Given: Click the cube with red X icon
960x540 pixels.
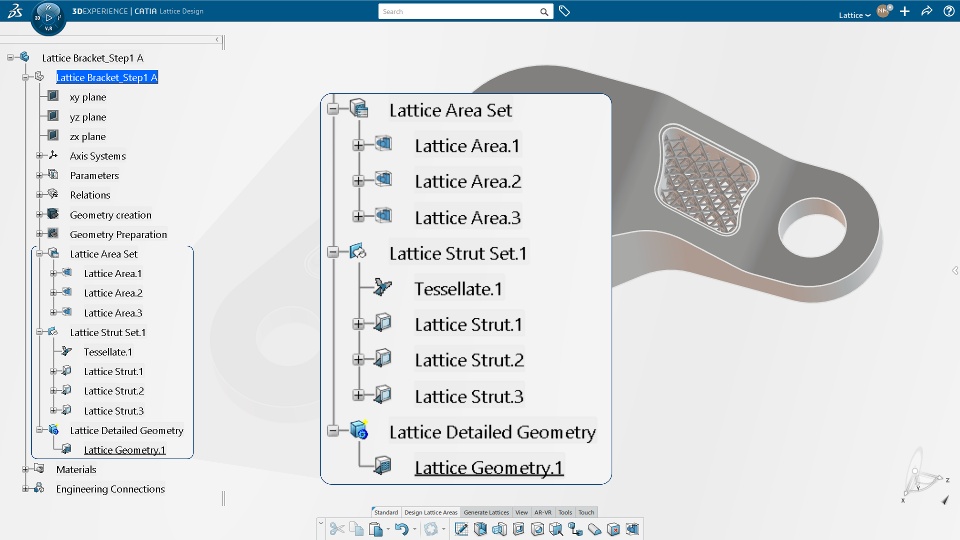Looking at the screenshot, I should pyautogui.click(x=613, y=529).
